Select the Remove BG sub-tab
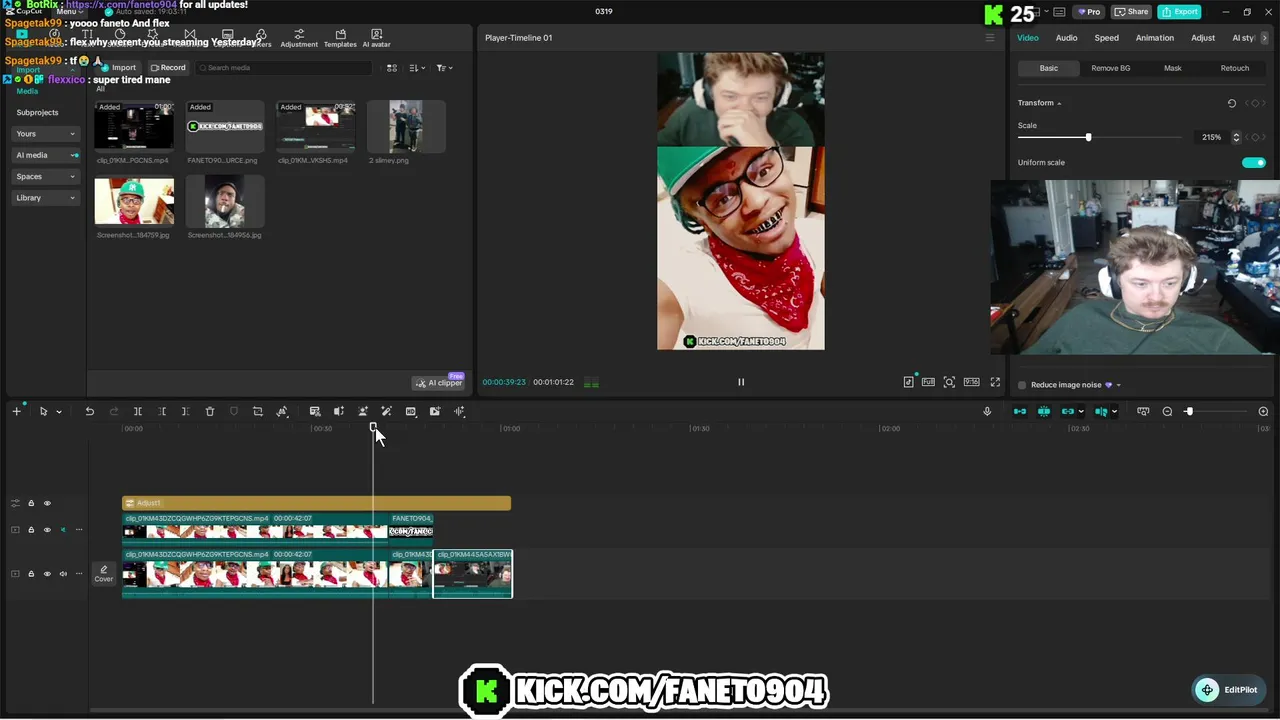Screen dimensions: 1280x720 1110,68
